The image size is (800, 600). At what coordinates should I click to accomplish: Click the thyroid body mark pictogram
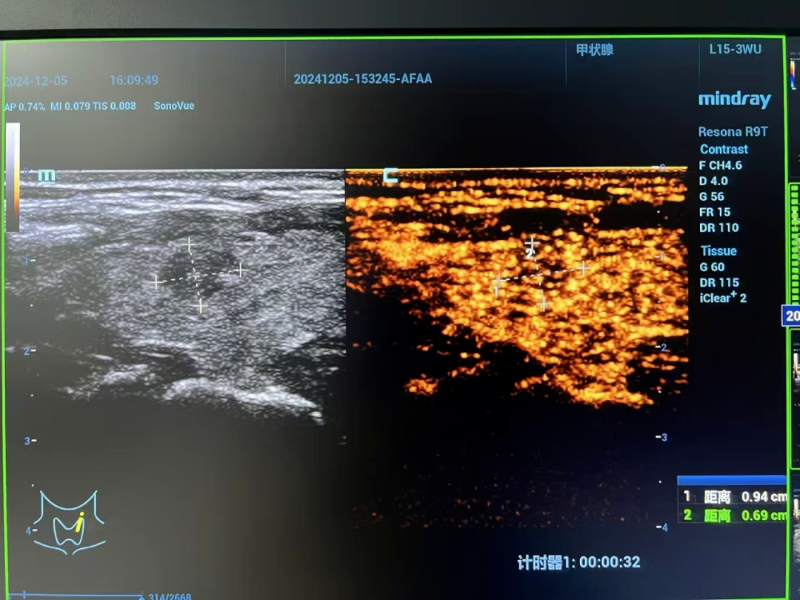[67, 522]
